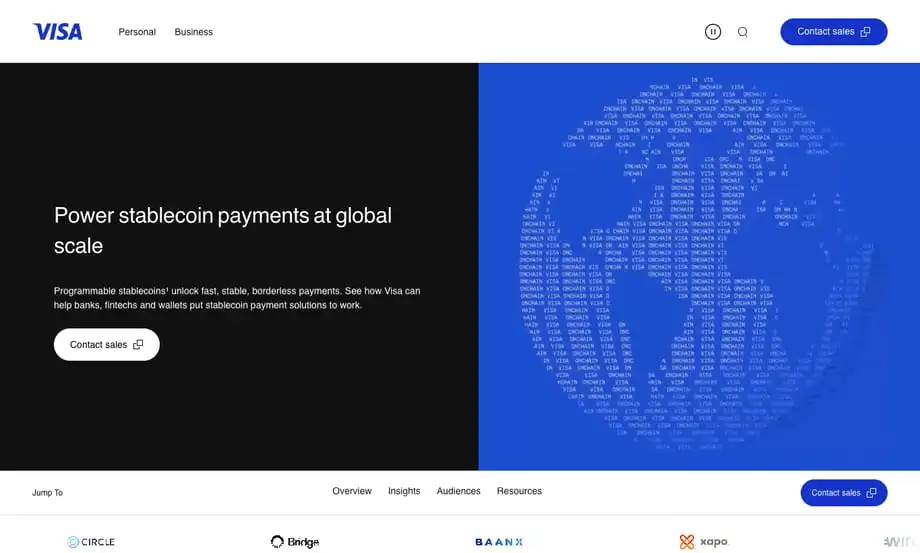Click the "Jump To" label
The image size is (920, 553).
pyautogui.click(x=48, y=493)
